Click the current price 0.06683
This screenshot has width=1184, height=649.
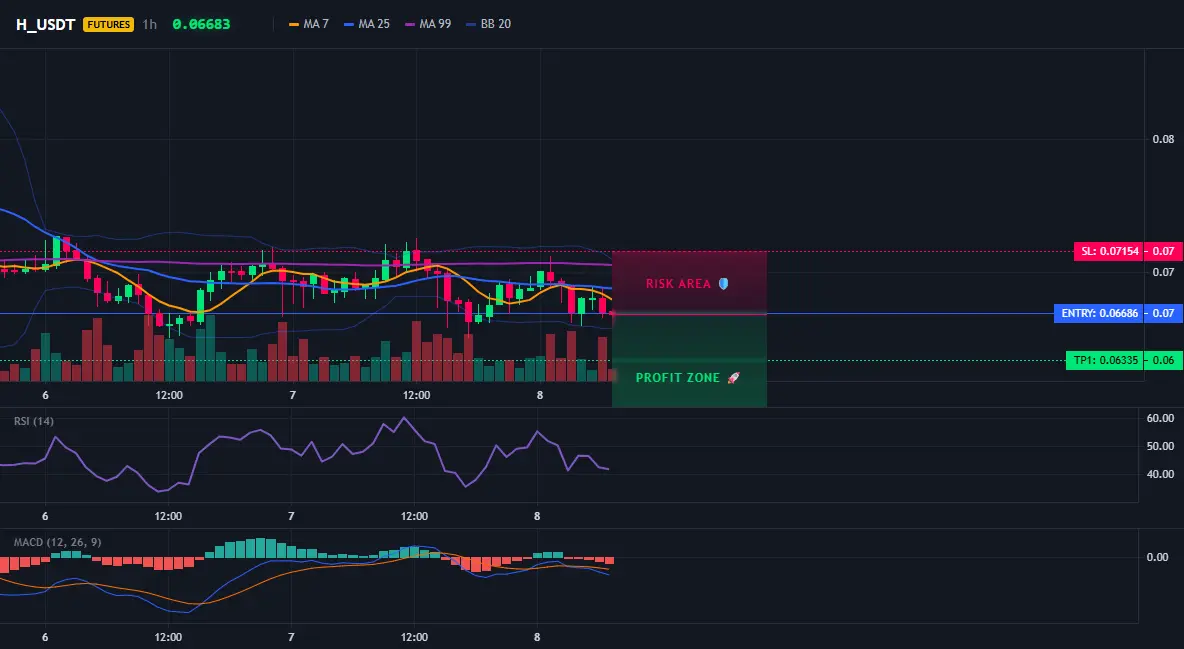point(201,24)
